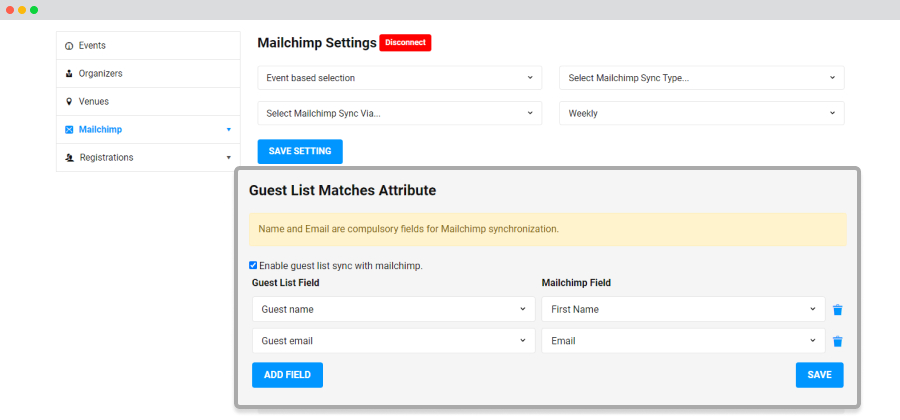The width and height of the screenshot is (900, 420).
Task: Click the Mailchimp Settings heading
Action: 317,43
